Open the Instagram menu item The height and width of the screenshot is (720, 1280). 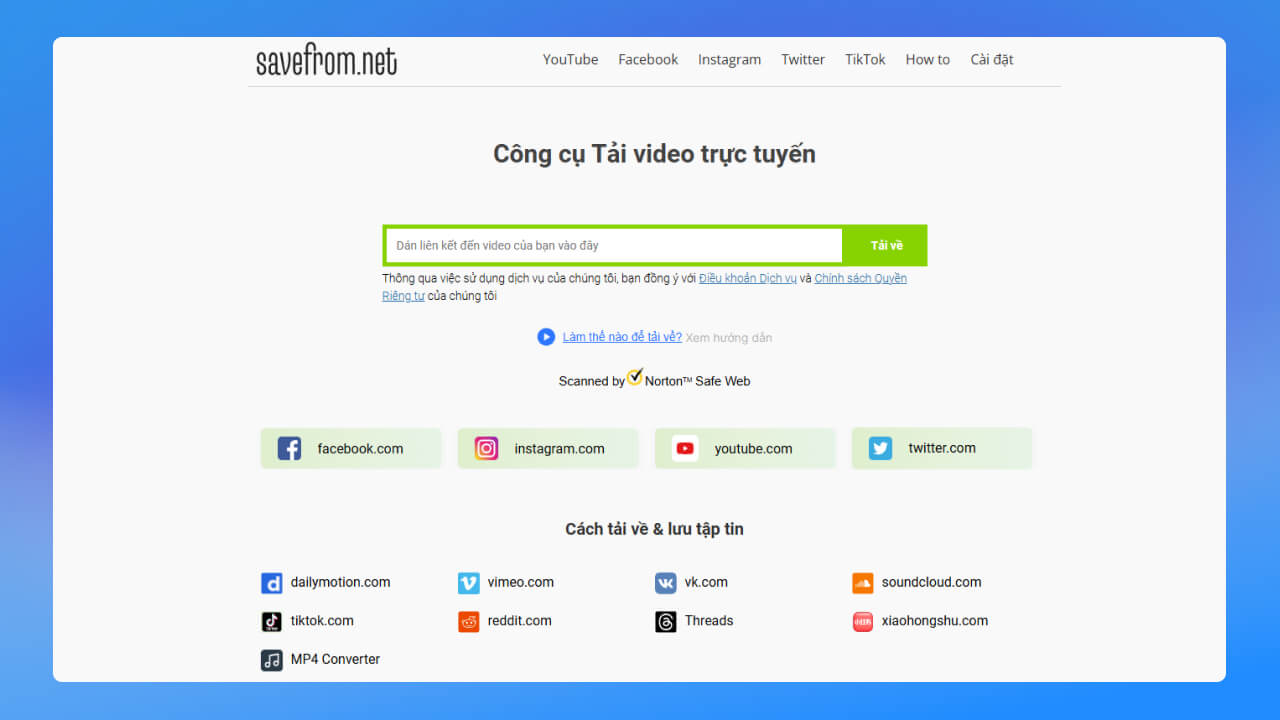729,60
